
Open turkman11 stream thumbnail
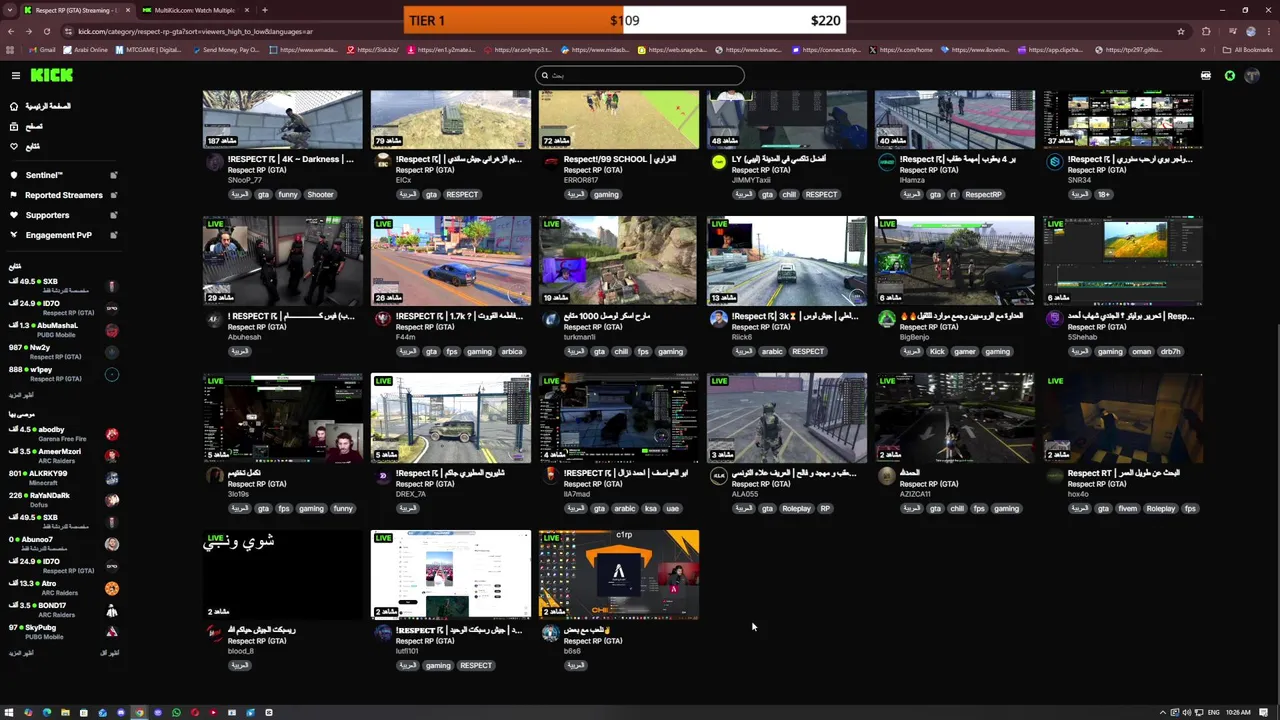pos(619,260)
